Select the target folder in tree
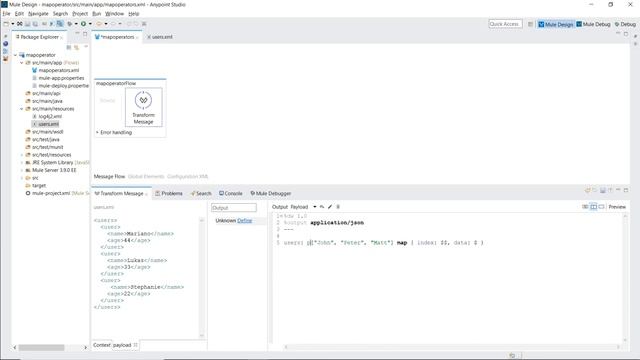 39,186
